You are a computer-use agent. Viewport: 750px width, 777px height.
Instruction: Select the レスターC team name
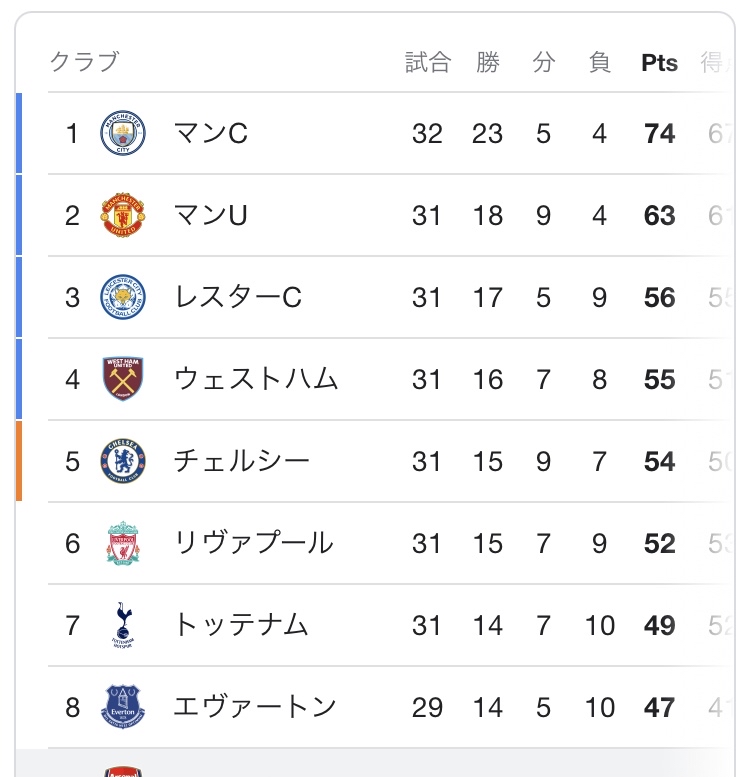(238, 298)
